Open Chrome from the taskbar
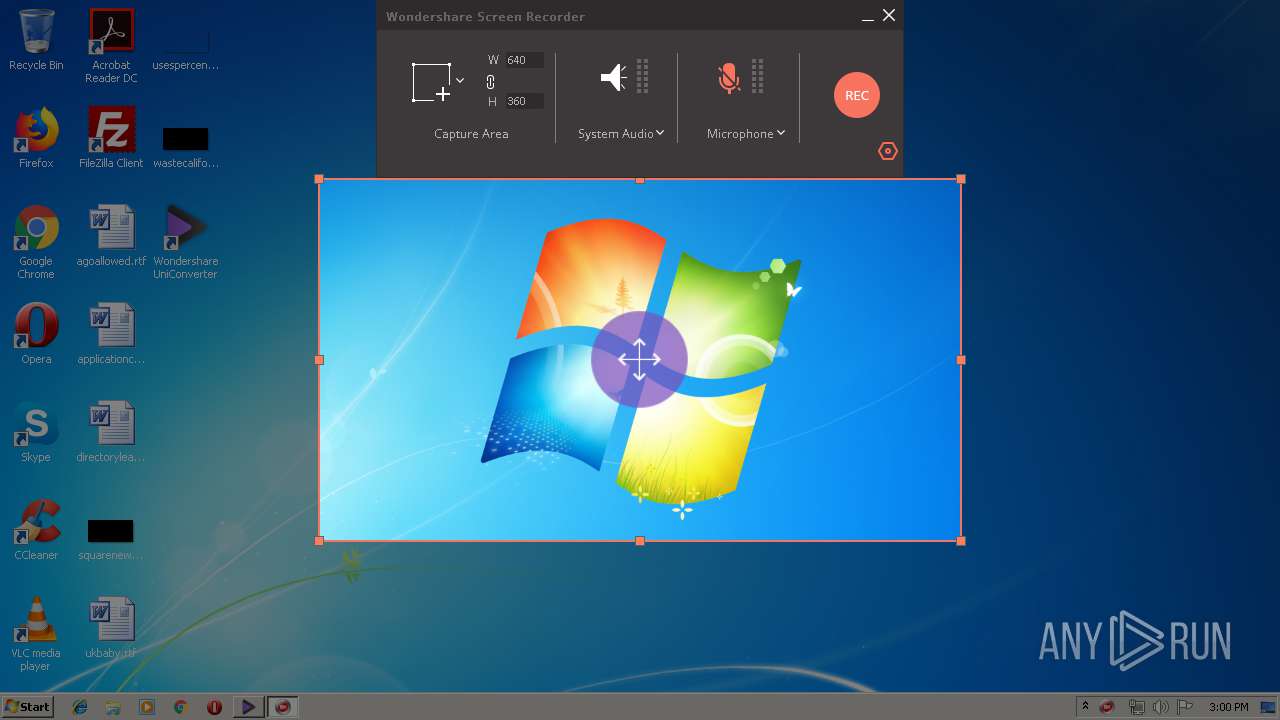 181,707
